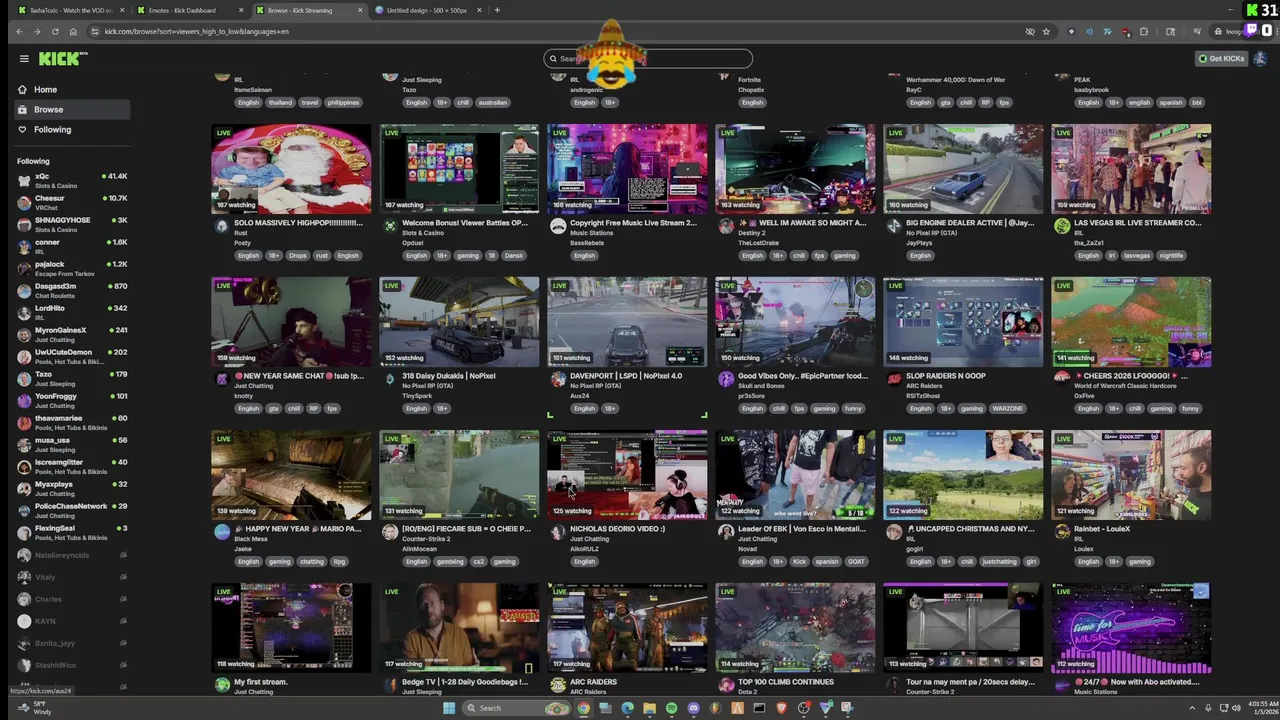Click the Posty streamer avatar
The width and height of the screenshot is (1280, 720).
(222, 226)
